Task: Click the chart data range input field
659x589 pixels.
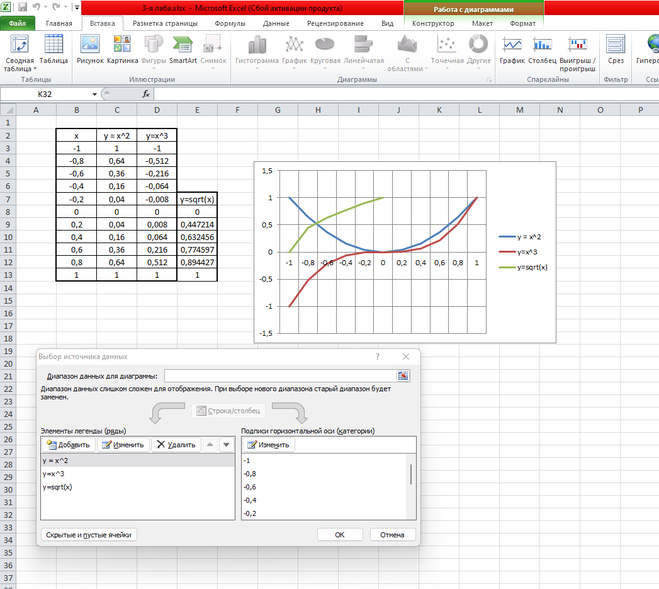Action: click(280, 376)
